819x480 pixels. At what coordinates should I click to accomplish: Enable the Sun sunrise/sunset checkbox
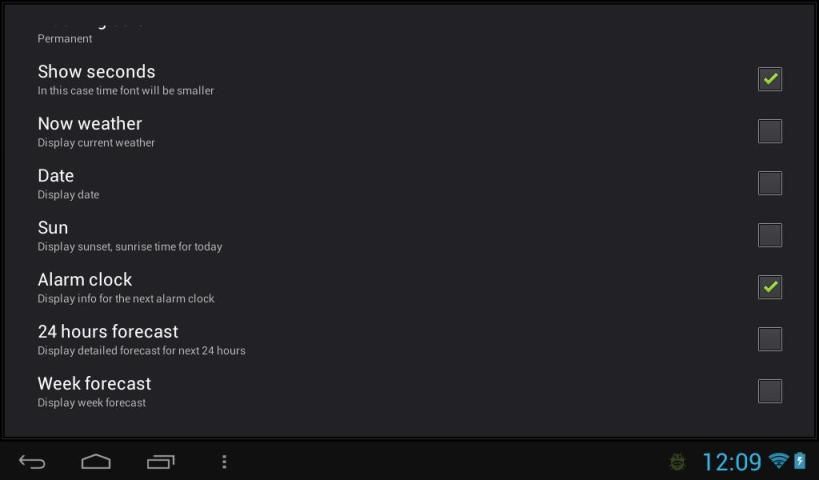click(x=770, y=235)
